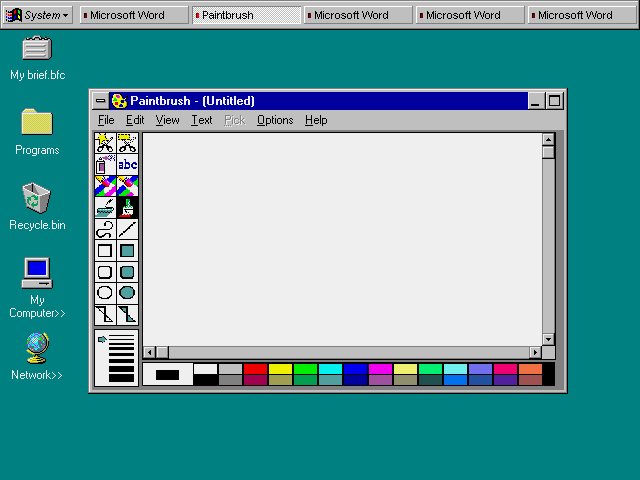Pick the maroon palette color
640x480 pixels.
pyautogui.click(x=255, y=380)
